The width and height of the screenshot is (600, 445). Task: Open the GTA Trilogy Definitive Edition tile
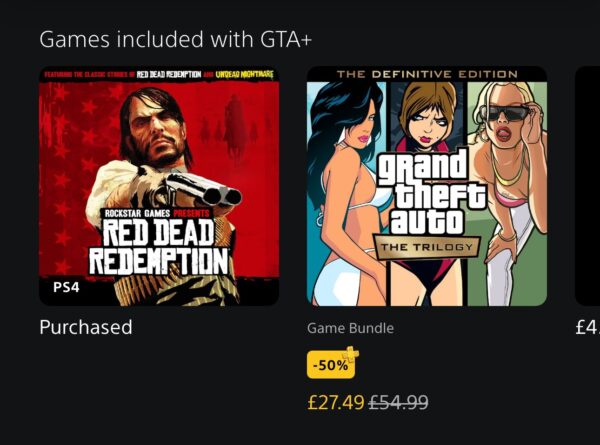coord(427,186)
